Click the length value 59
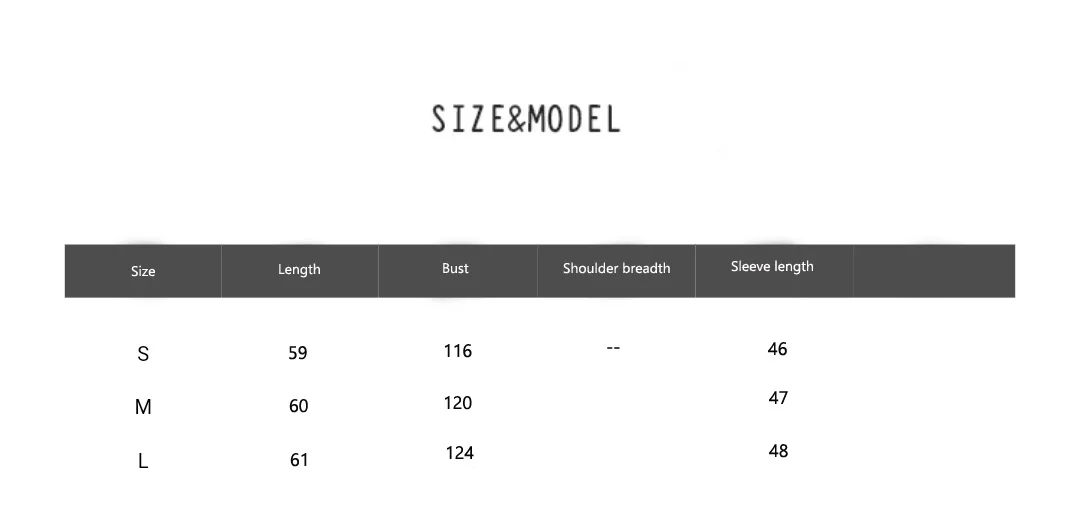The image size is (1080, 507). tap(298, 353)
